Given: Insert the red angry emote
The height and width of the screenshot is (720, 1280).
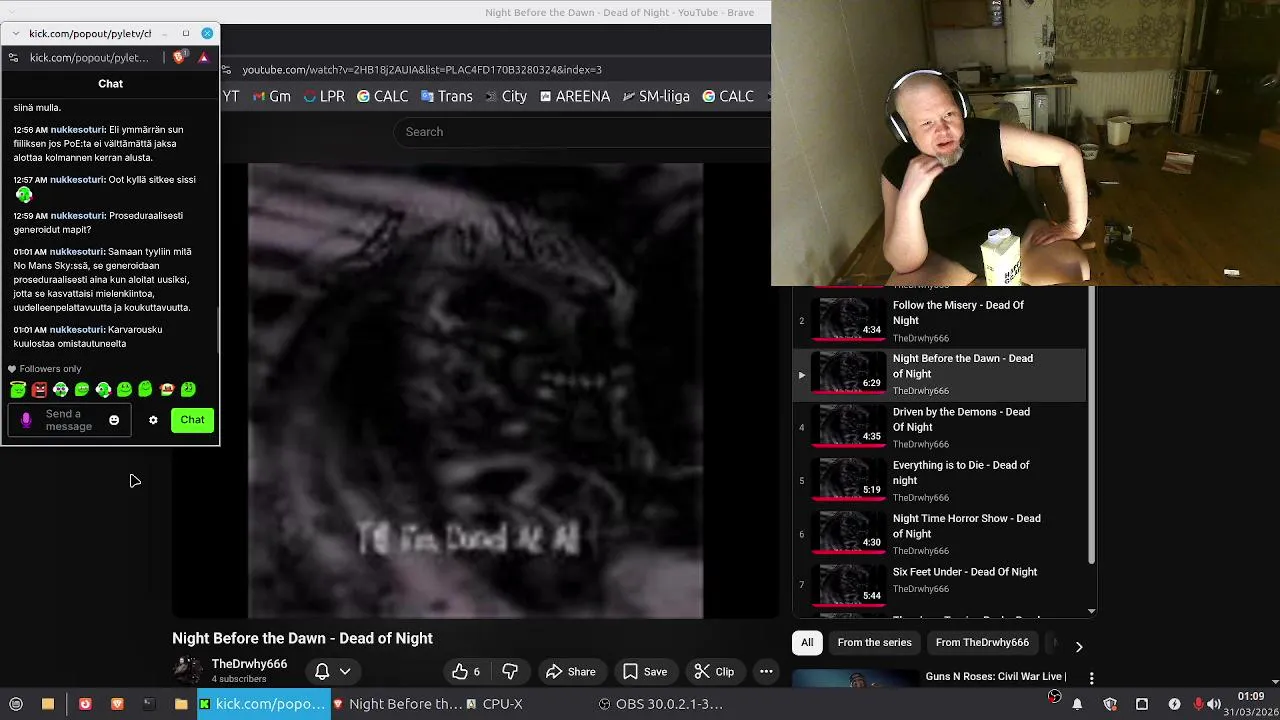Looking at the screenshot, I should point(39,389).
